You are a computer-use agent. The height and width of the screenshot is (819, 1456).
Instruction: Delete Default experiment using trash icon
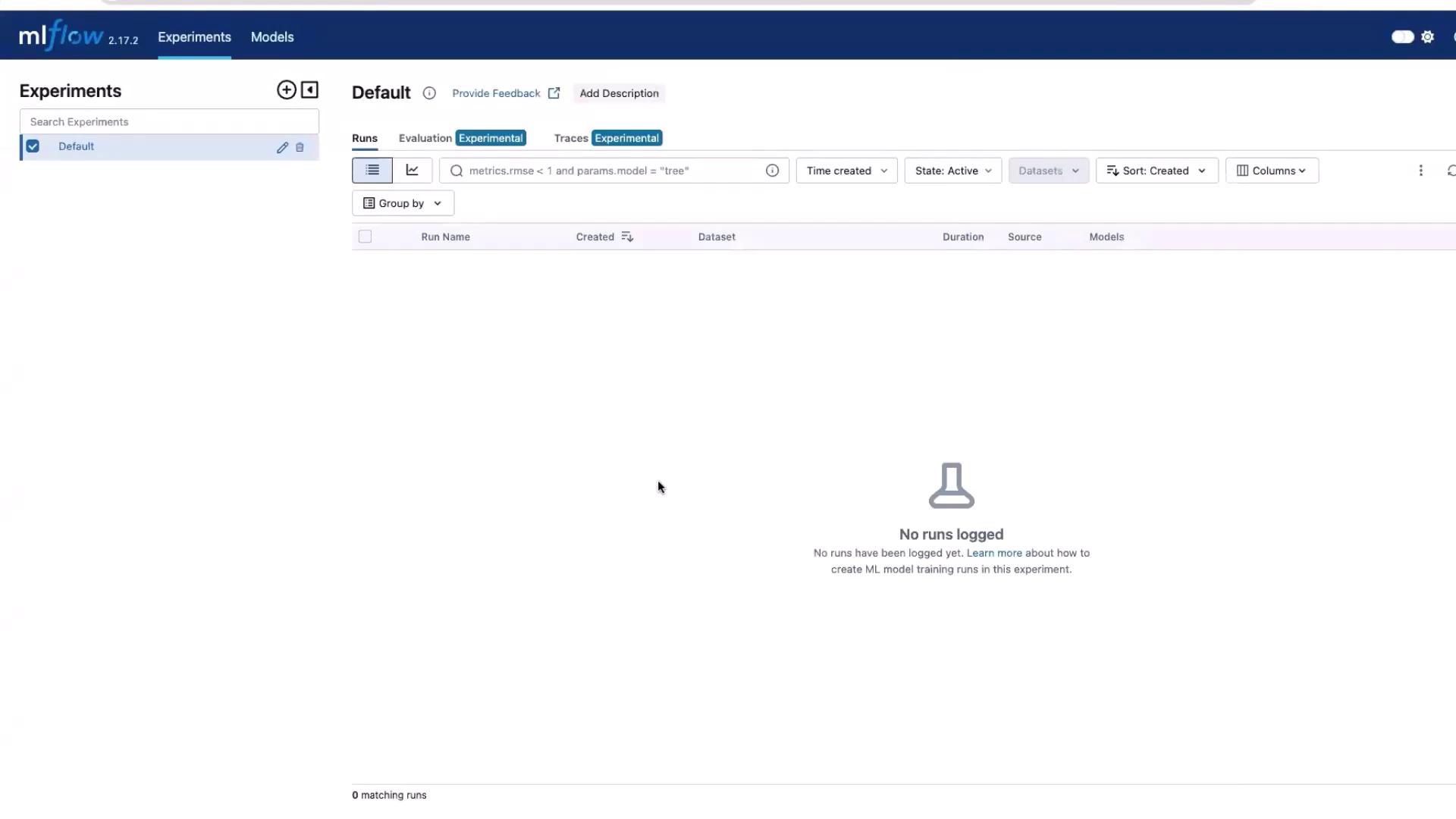click(300, 148)
